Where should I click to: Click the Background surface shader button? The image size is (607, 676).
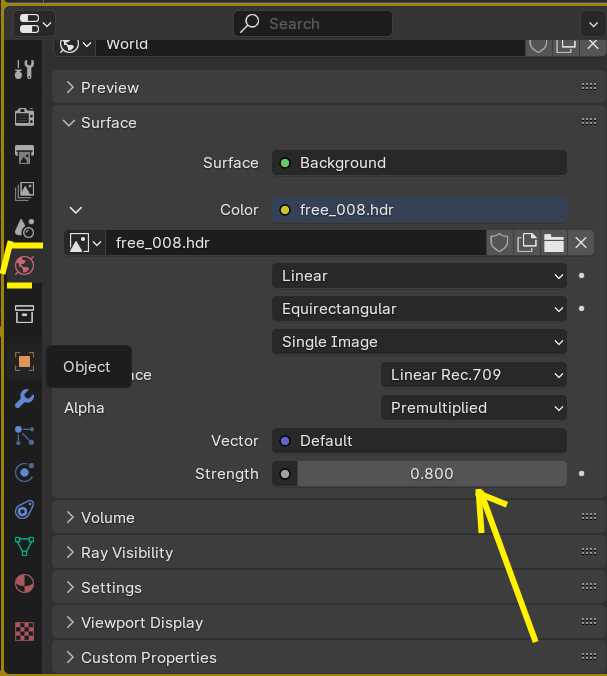pyautogui.click(x=418, y=163)
